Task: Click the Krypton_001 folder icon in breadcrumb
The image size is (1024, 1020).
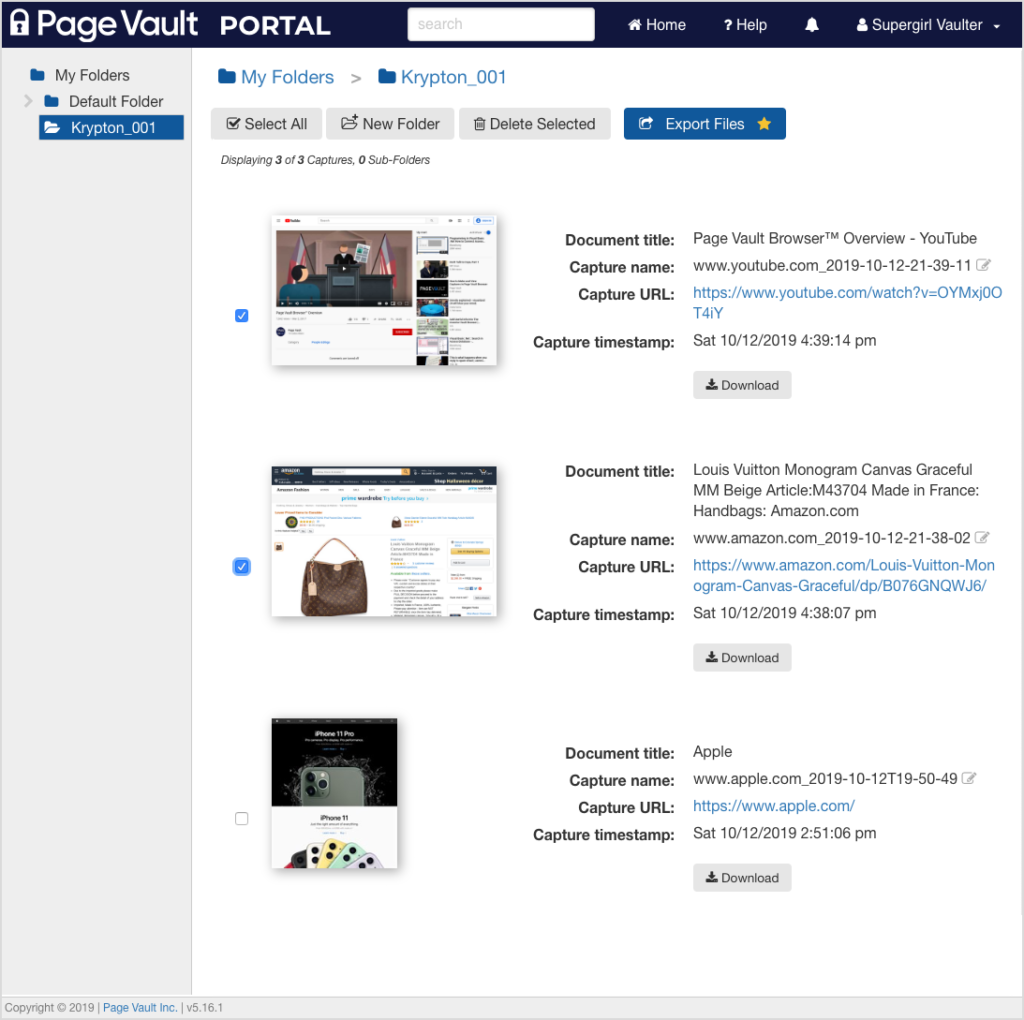Action: pos(387,76)
